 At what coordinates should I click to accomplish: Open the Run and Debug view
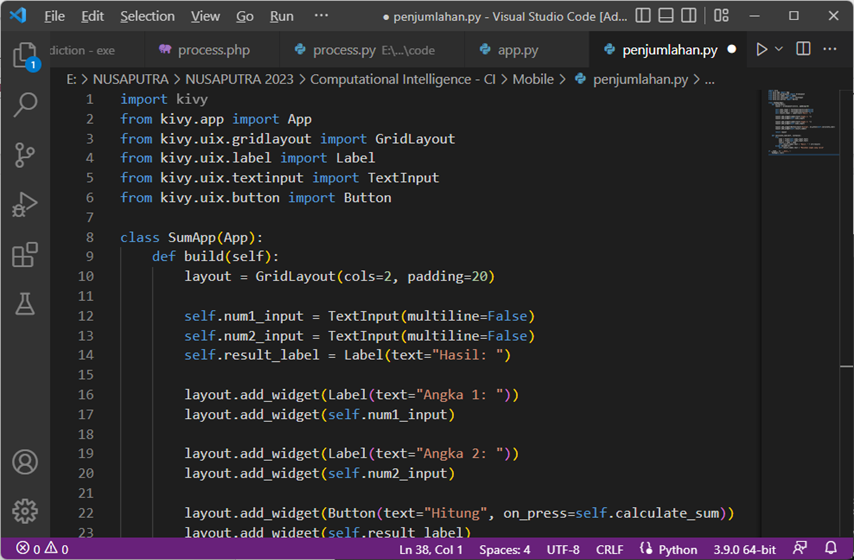click(24, 205)
